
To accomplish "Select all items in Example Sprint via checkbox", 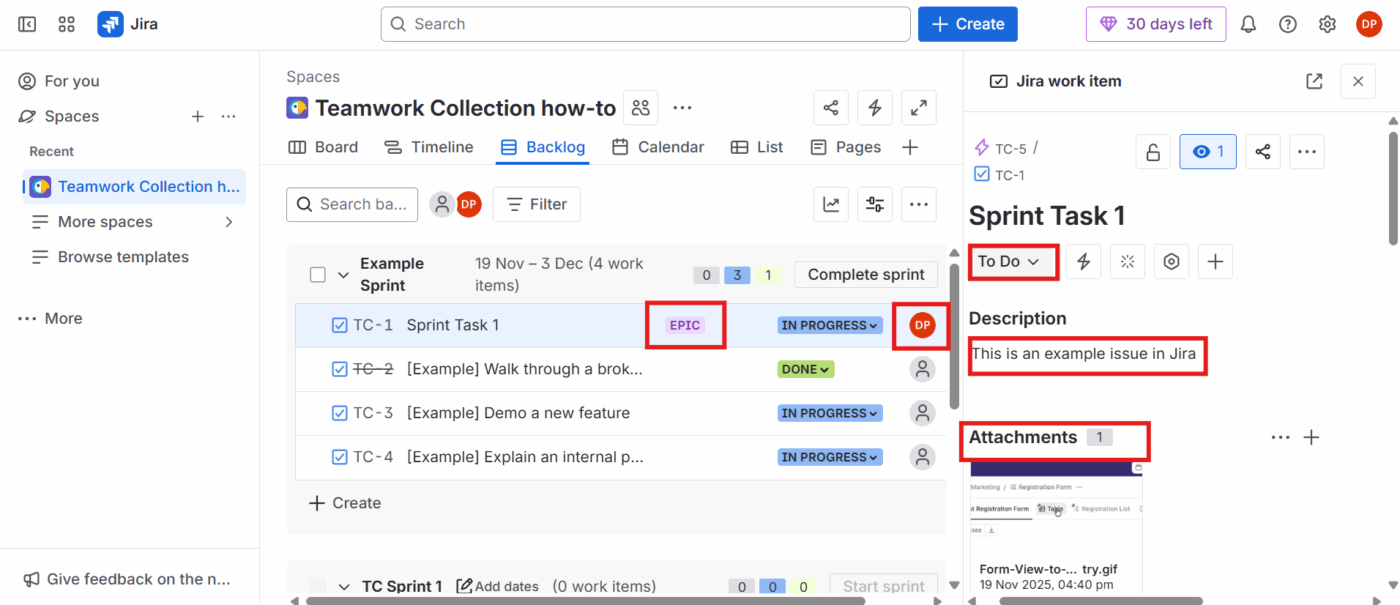I will 317,274.
